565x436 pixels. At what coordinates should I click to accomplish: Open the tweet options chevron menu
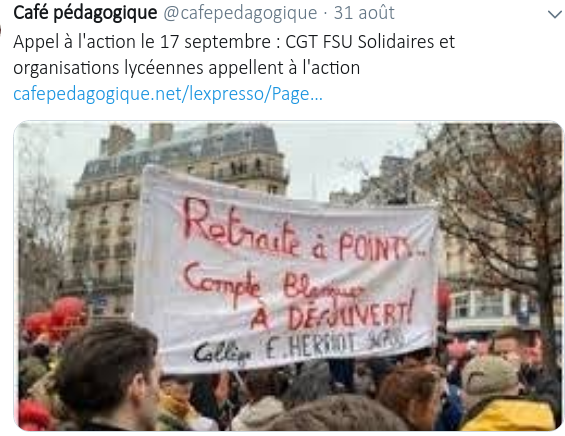[x=555, y=14]
